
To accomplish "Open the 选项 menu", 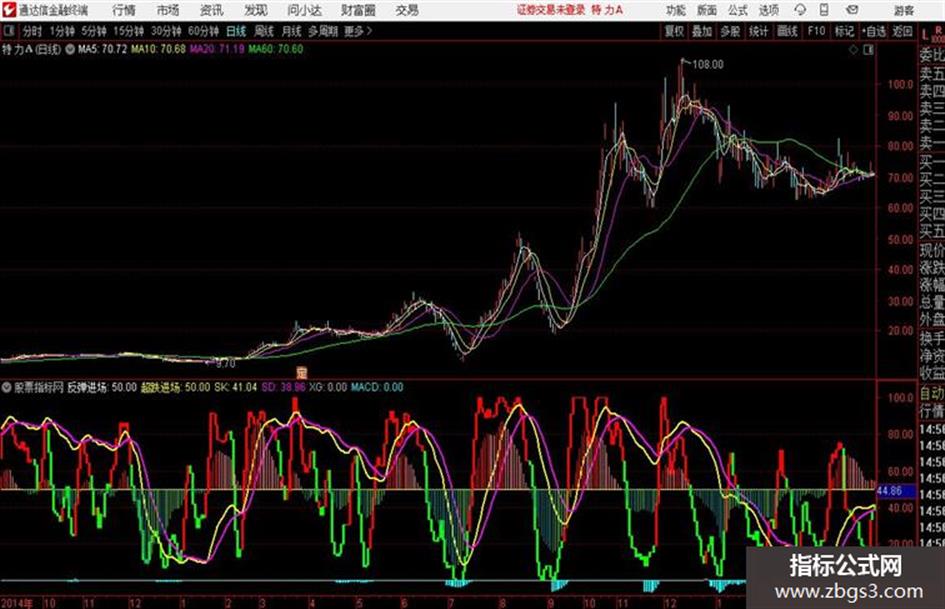I will click(x=769, y=10).
